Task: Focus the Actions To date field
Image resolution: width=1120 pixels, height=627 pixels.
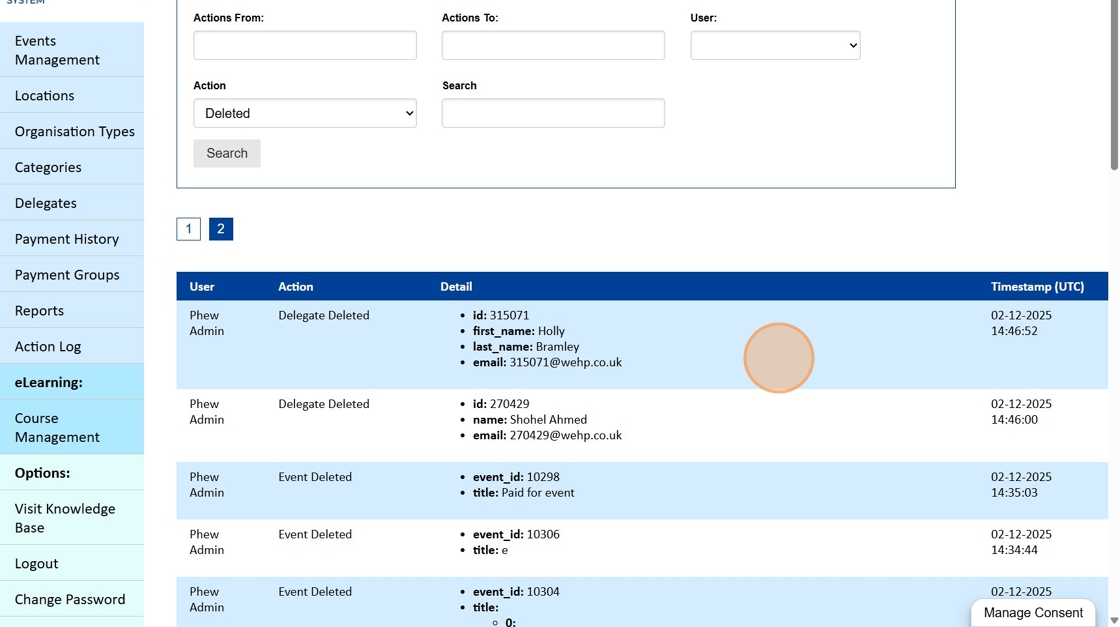Action: [x=553, y=45]
